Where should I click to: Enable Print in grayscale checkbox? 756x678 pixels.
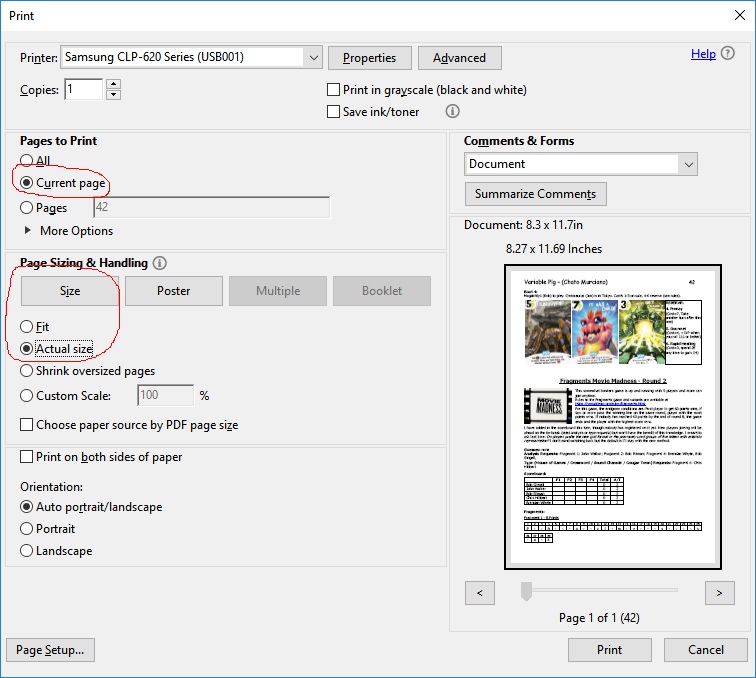334,90
